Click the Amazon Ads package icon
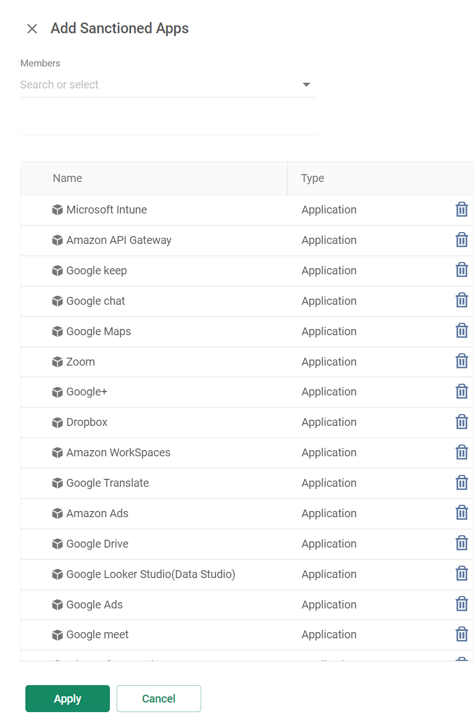474x720 pixels. click(57, 513)
